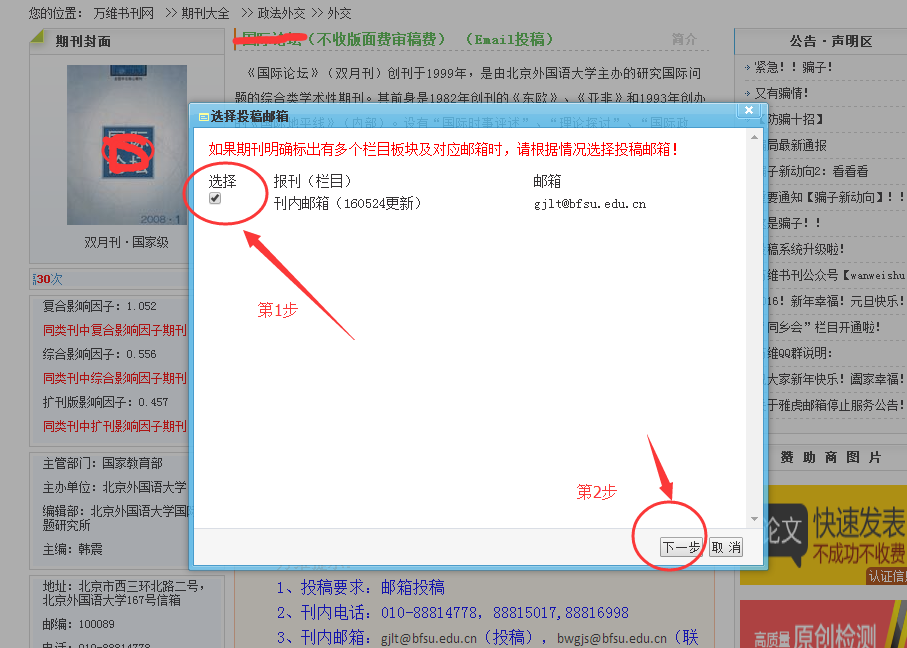Open the 新年幸福！元旦快乐 announcement
The height and width of the screenshot is (648, 907).
(x=836, y=301)
